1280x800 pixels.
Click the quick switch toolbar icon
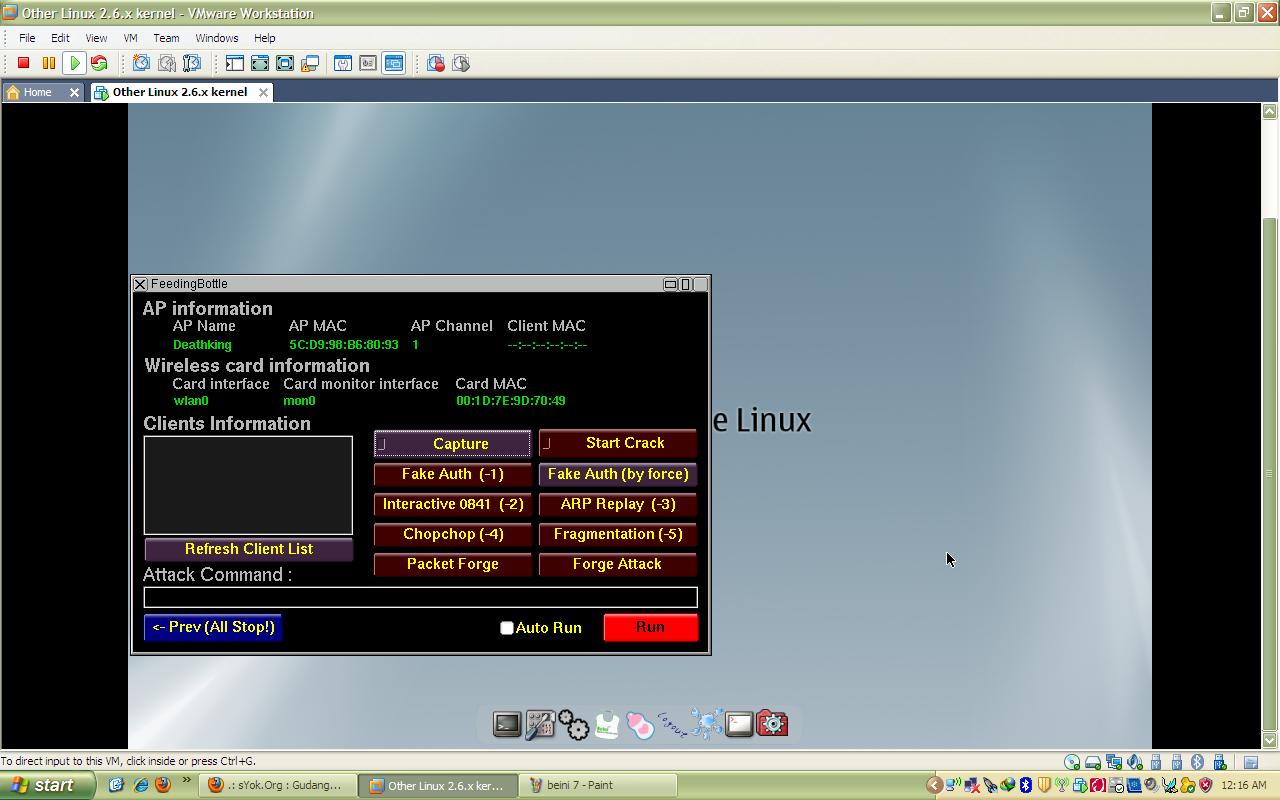[259, 63]
